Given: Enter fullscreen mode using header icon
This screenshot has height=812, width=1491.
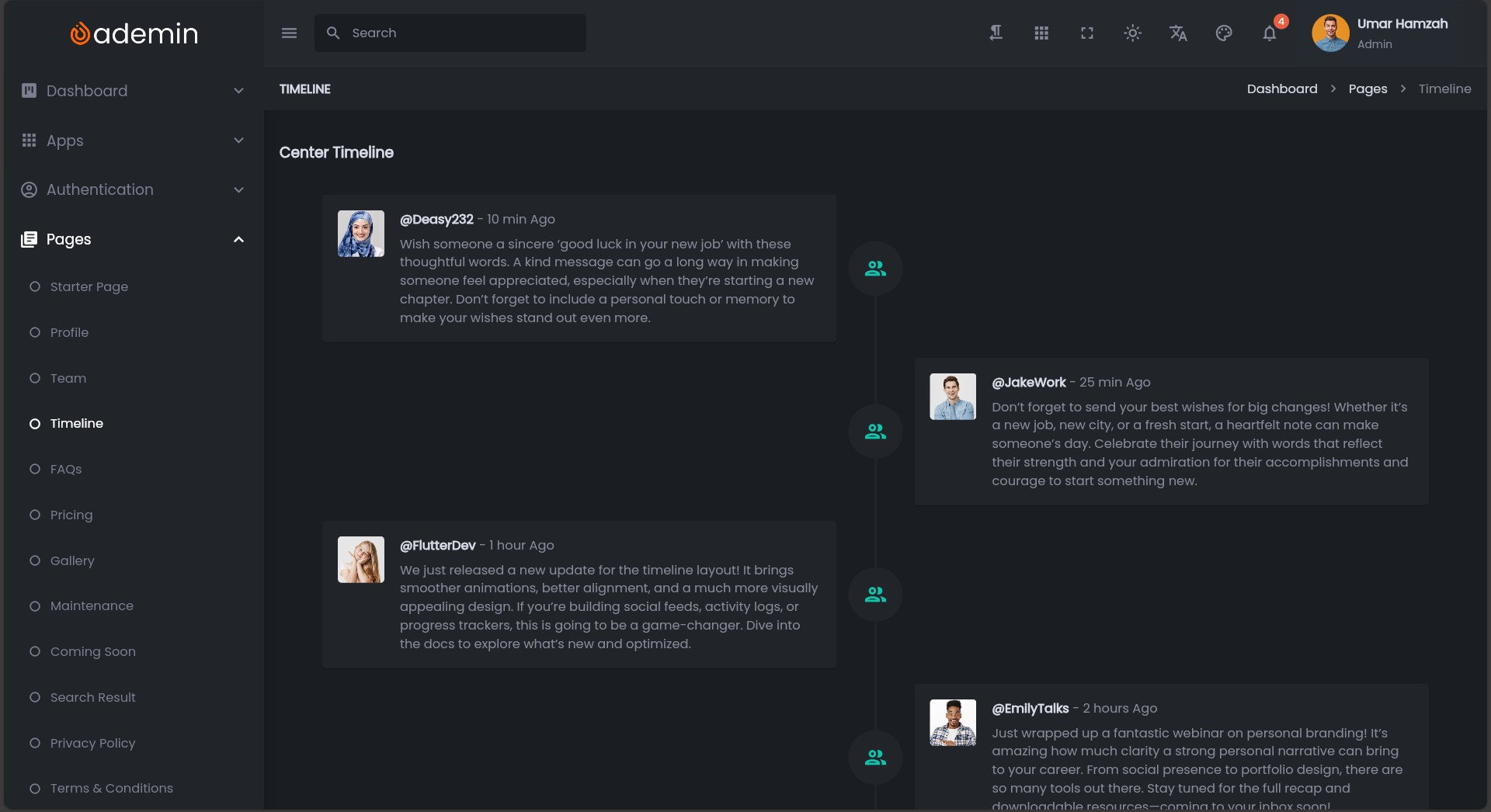Looking at the screenshot, I should pos(1087,33).
